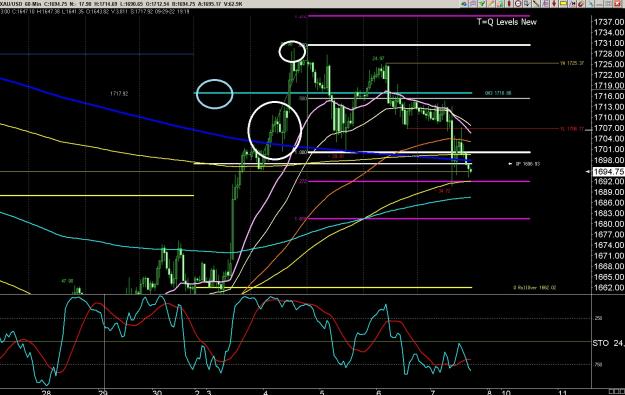Click the 1701.00 price axis label

[x=609, y=149]
